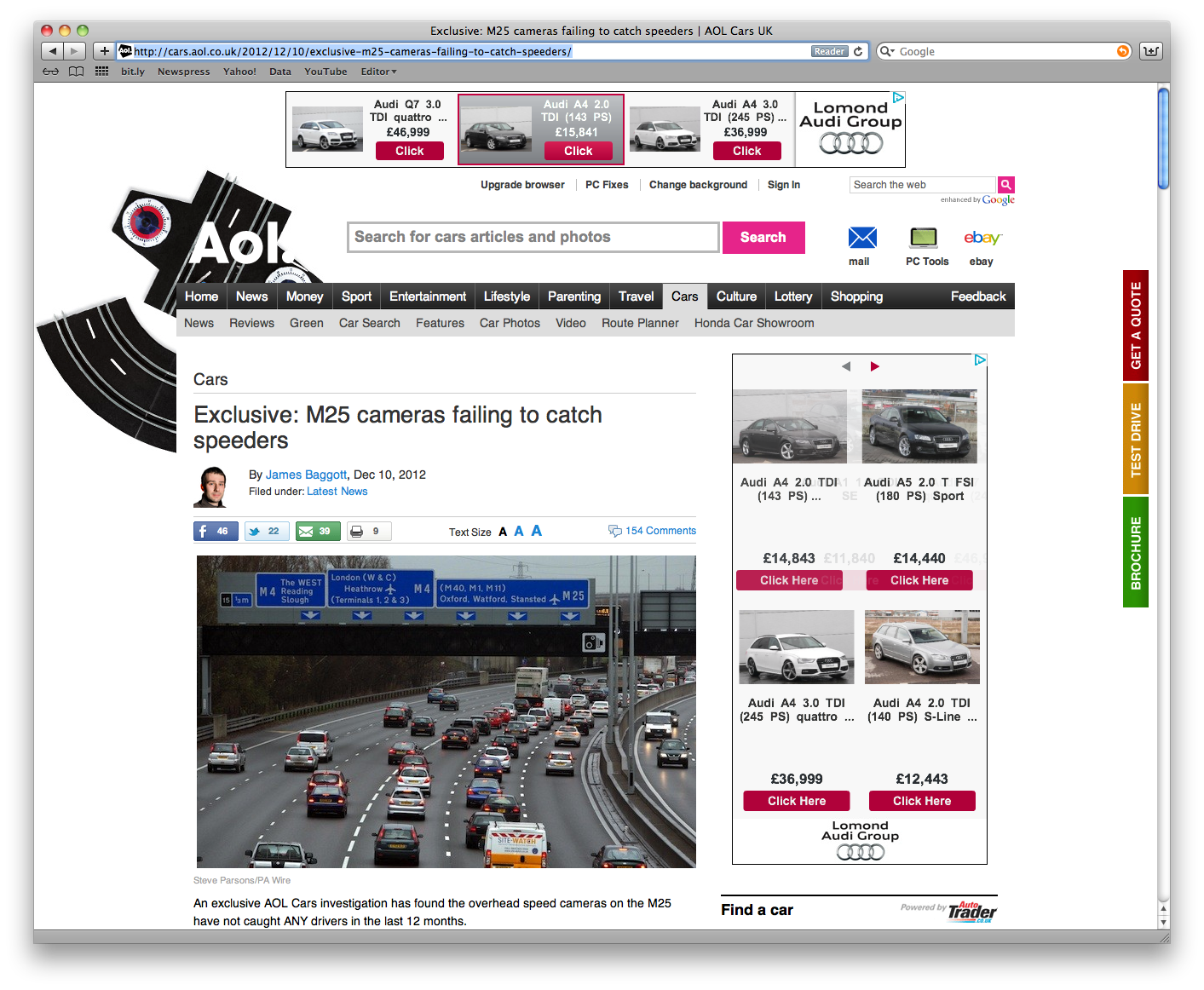Open the Newspress bookmark
This screenshot has height=990, width=1204.
[x=183, y=72]
